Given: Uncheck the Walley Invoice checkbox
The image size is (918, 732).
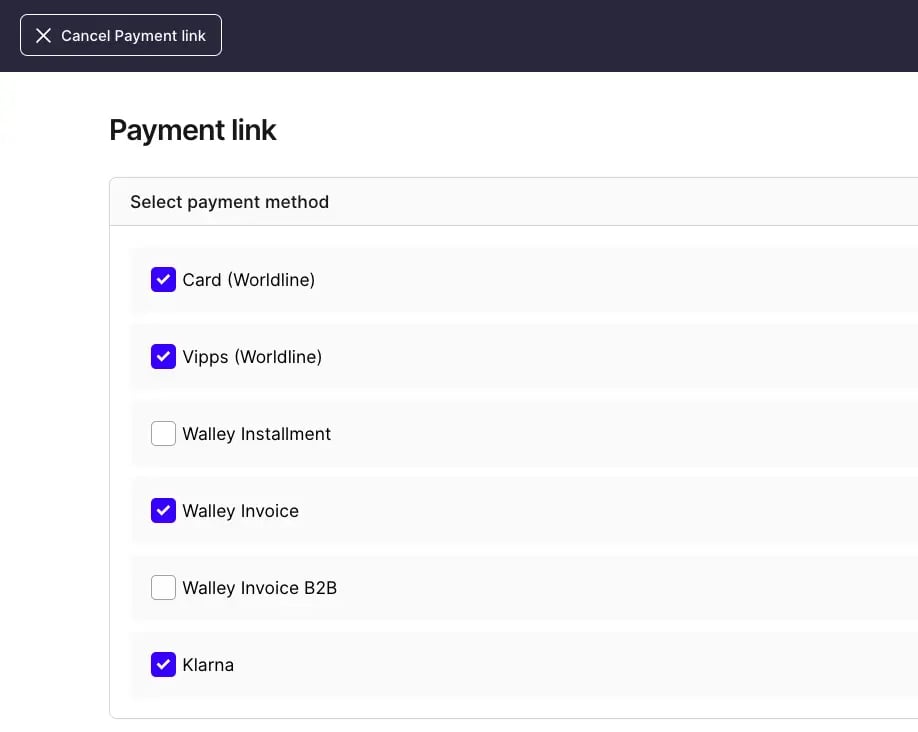Looking at the screenshot, I should [x=163, y=511].
